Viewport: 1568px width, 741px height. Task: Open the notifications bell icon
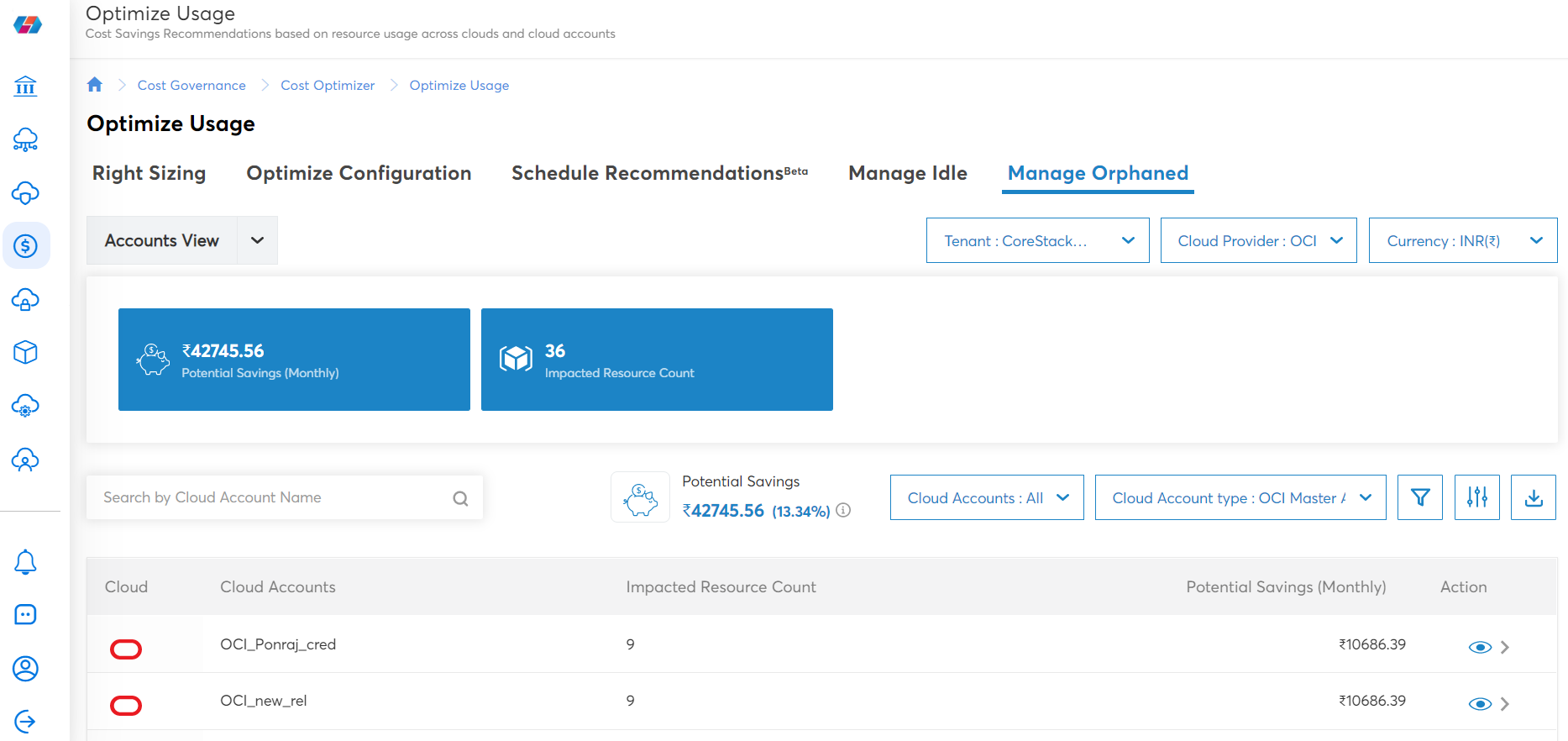[25, 562]
